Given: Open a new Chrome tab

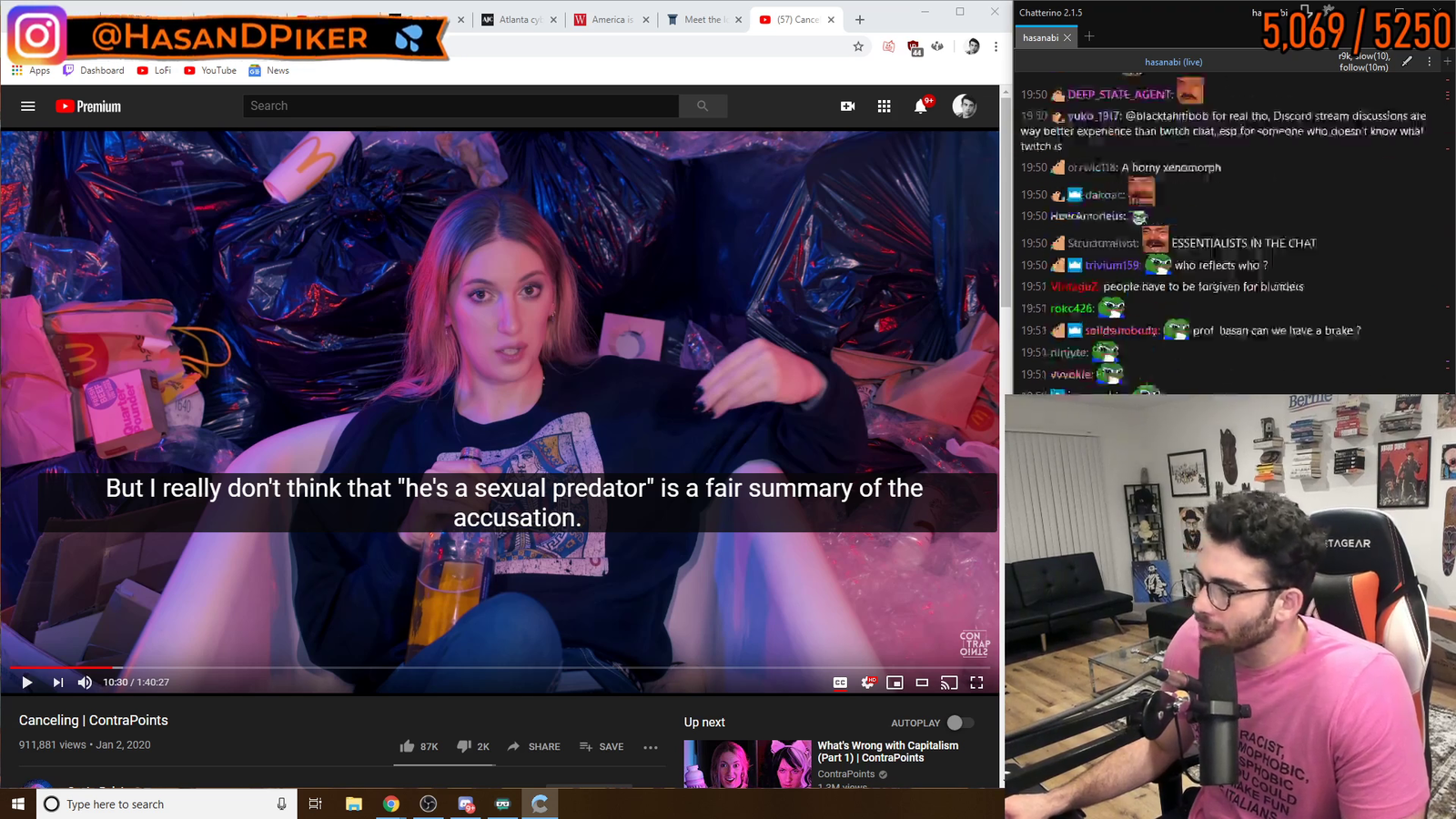Looking at the screenshot, I should 860,19.
